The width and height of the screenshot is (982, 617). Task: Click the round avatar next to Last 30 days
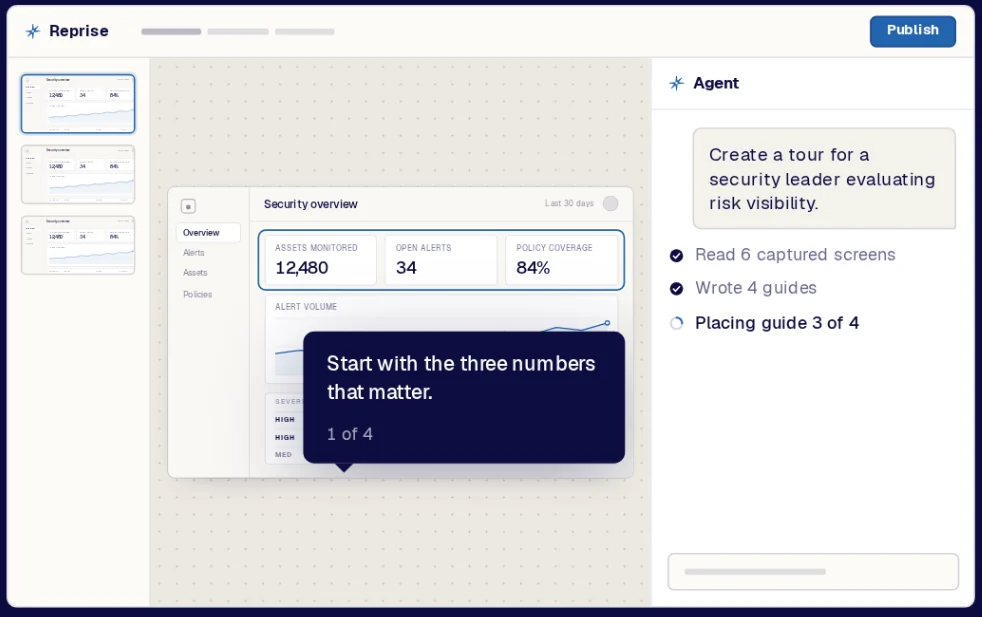pyautogui.click(x=610, y=203)
